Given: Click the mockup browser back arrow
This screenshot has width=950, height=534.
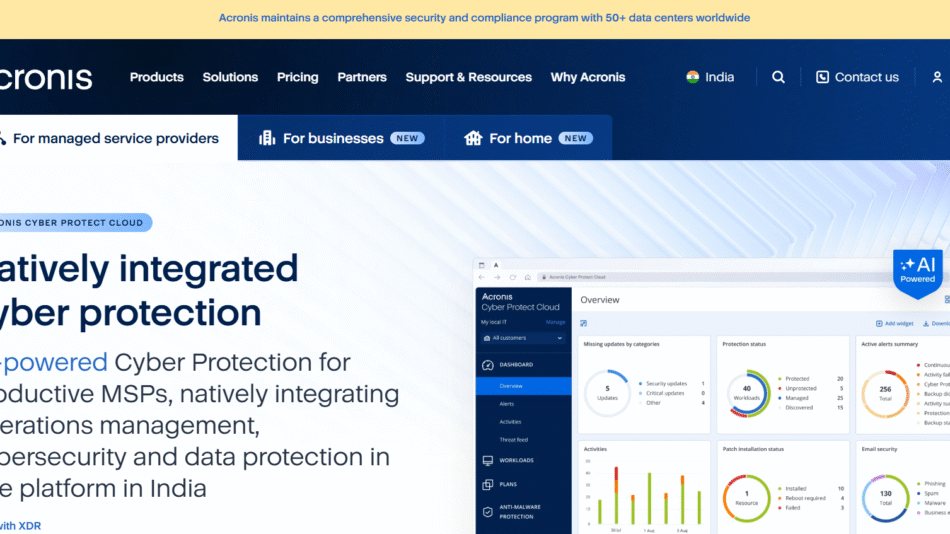Looking at the screenshot, I should click(x=482, y=278).
